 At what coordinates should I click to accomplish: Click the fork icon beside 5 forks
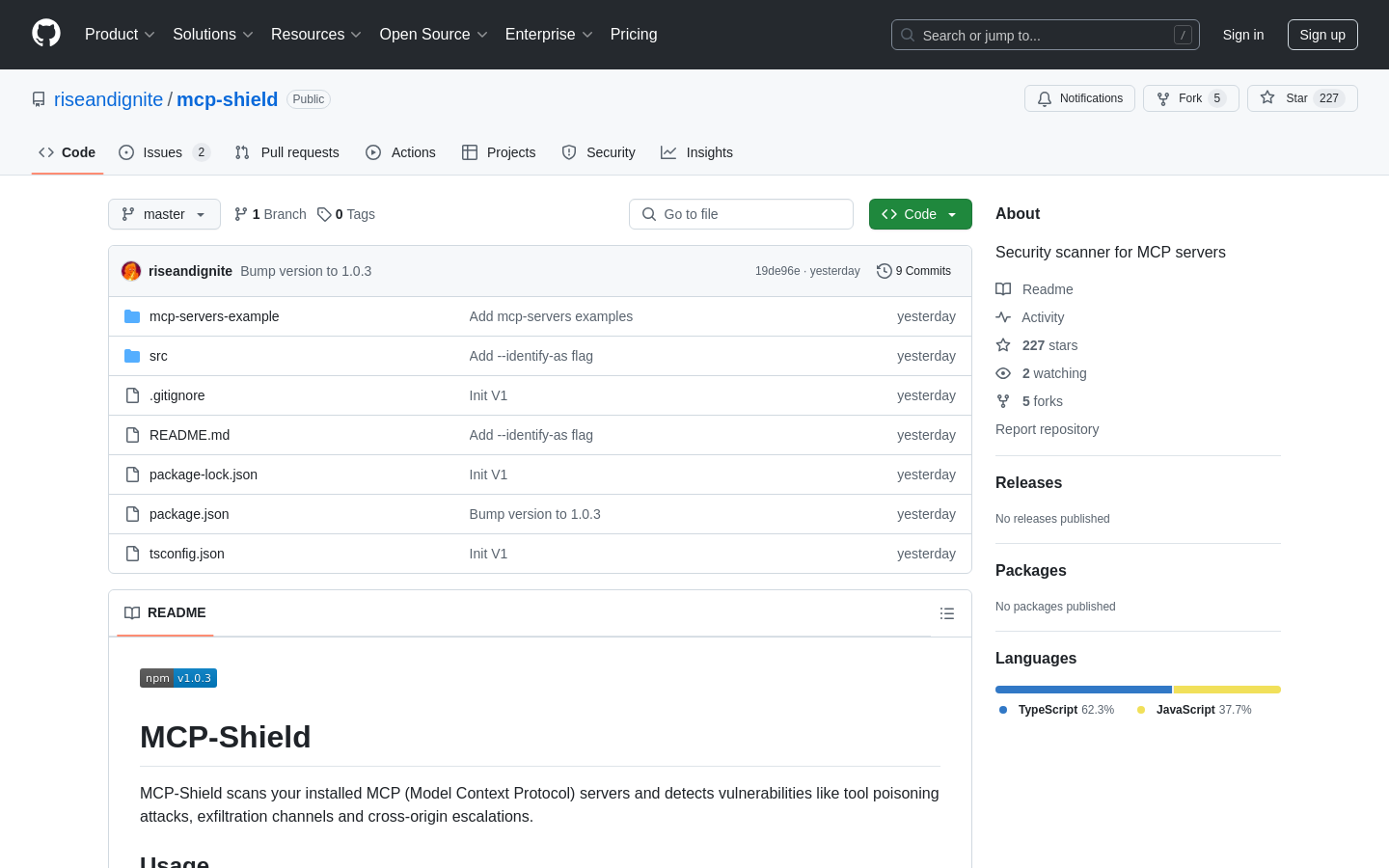(x=1003, y=401)
